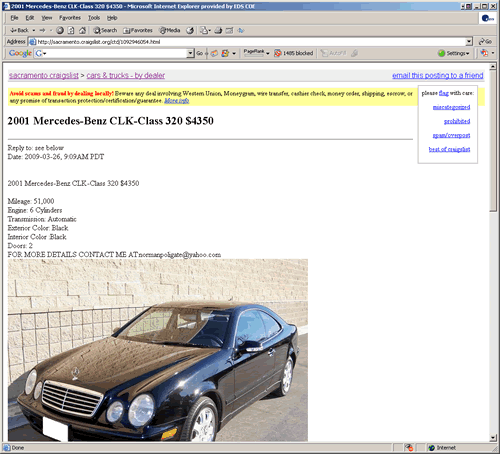Open the Help menu
This screenshot has height=454, width=500.
112,18
